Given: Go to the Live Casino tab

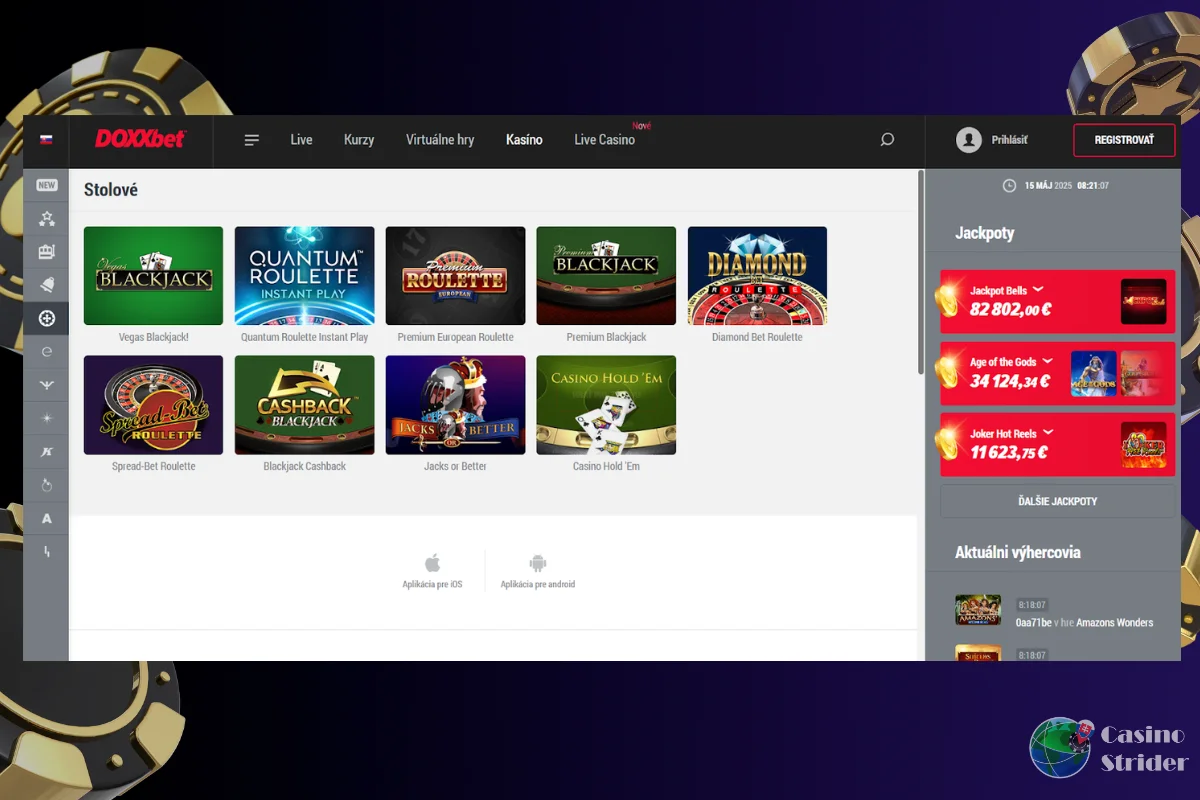Looking at the screenshot, I should (x=604, y=140).
